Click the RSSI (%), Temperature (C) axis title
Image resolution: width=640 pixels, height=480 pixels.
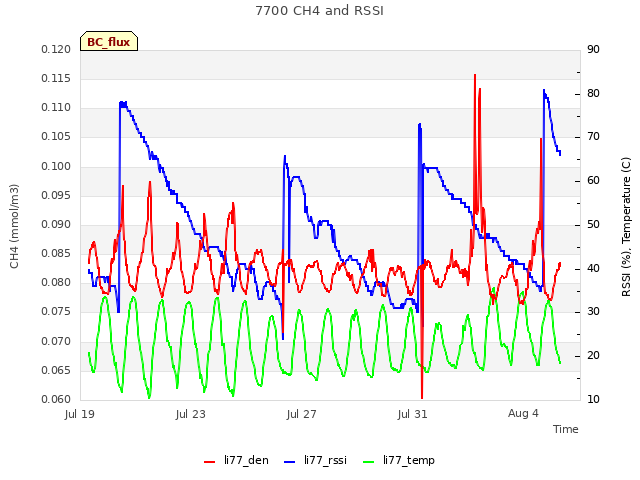(626, 227)
